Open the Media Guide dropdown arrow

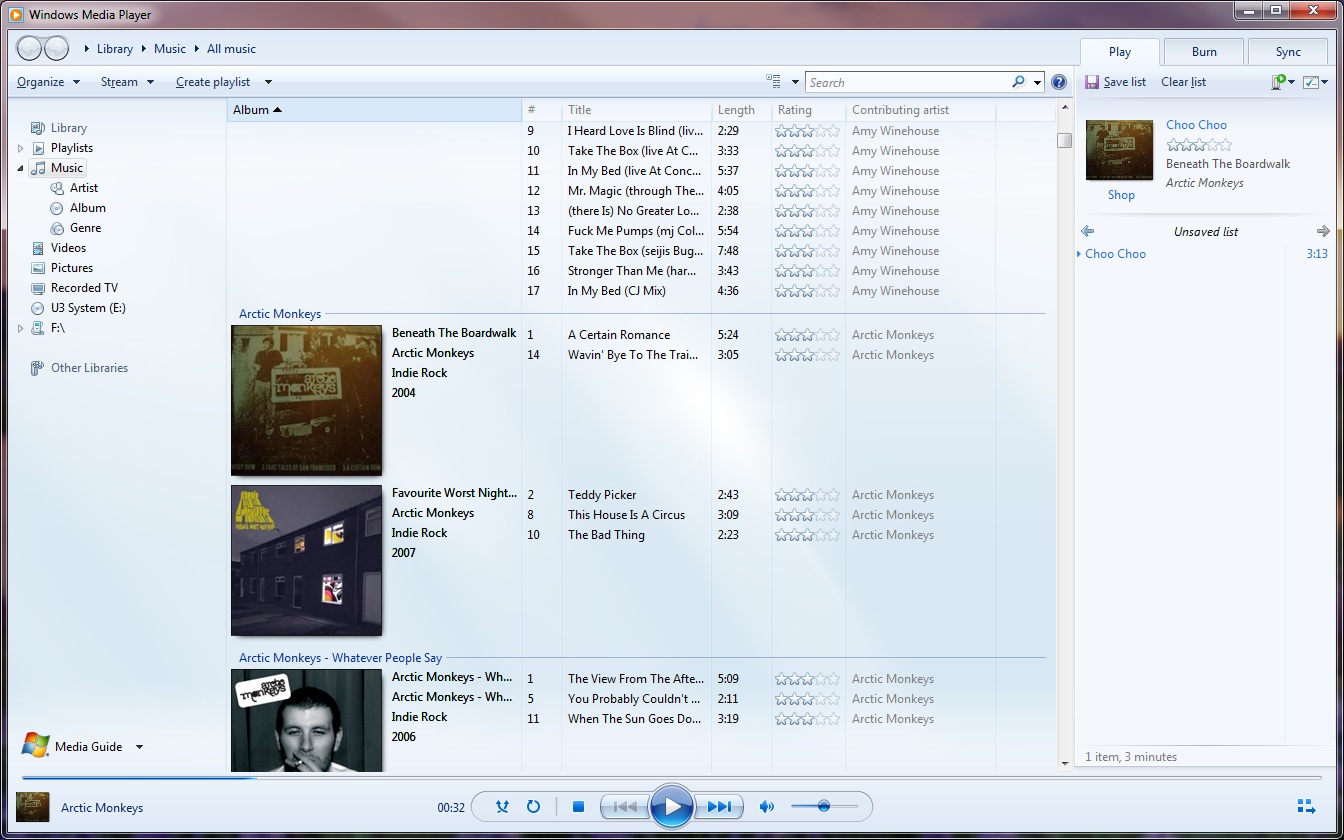[x=139, y=747]
